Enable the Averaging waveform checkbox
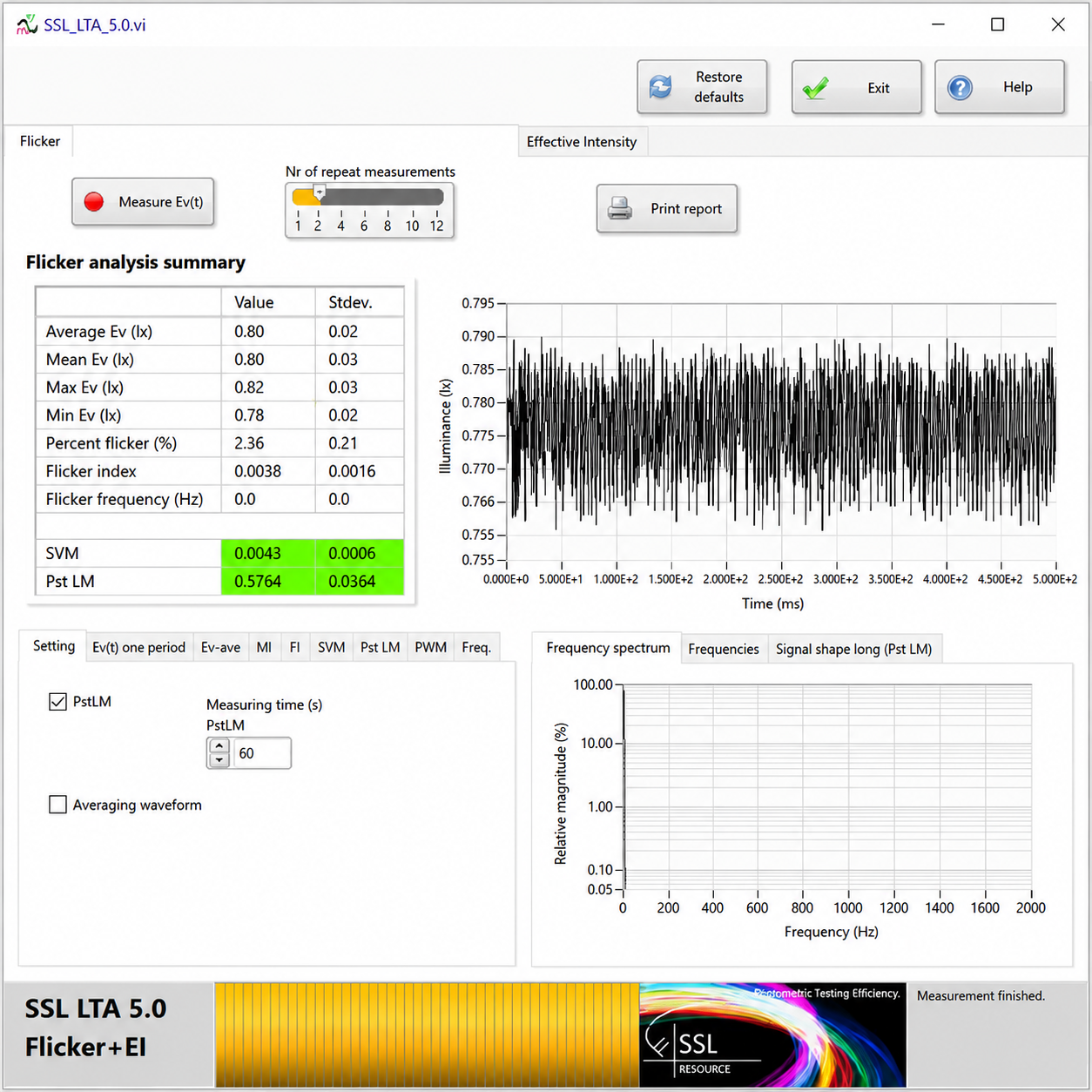 coord(57,805)
